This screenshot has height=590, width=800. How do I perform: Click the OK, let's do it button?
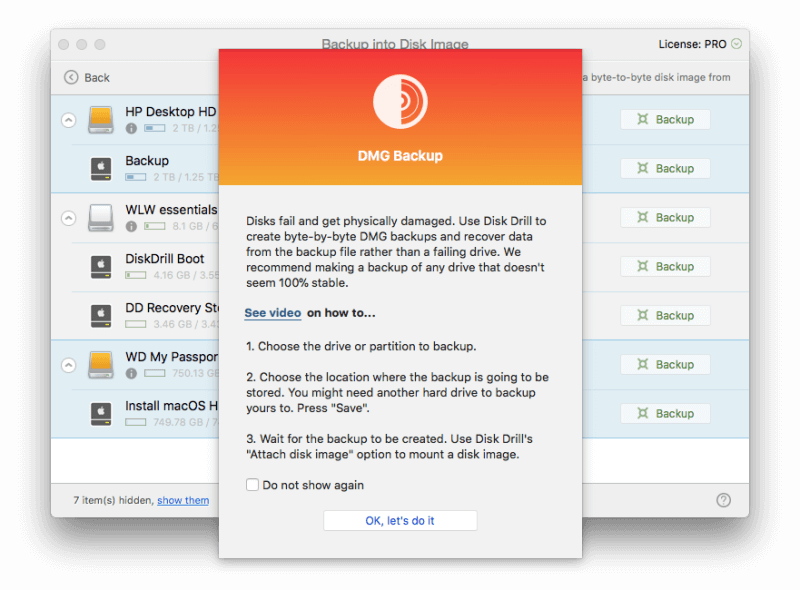pos(400,521)
